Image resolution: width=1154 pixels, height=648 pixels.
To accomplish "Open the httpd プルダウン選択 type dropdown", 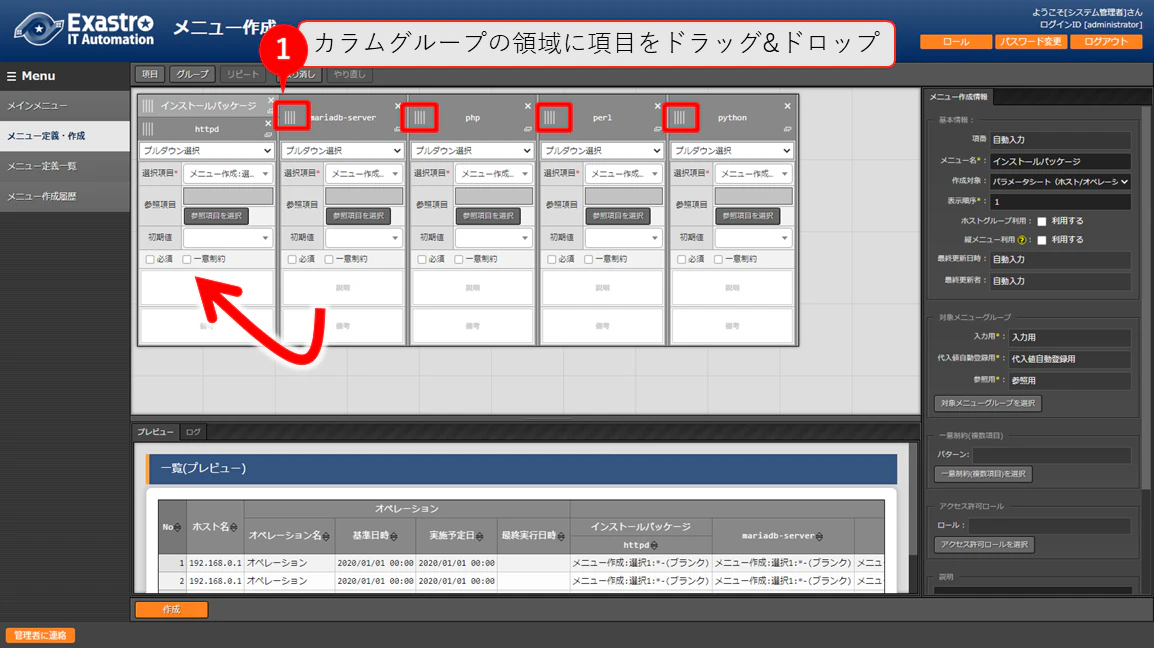I will point(207,150).
